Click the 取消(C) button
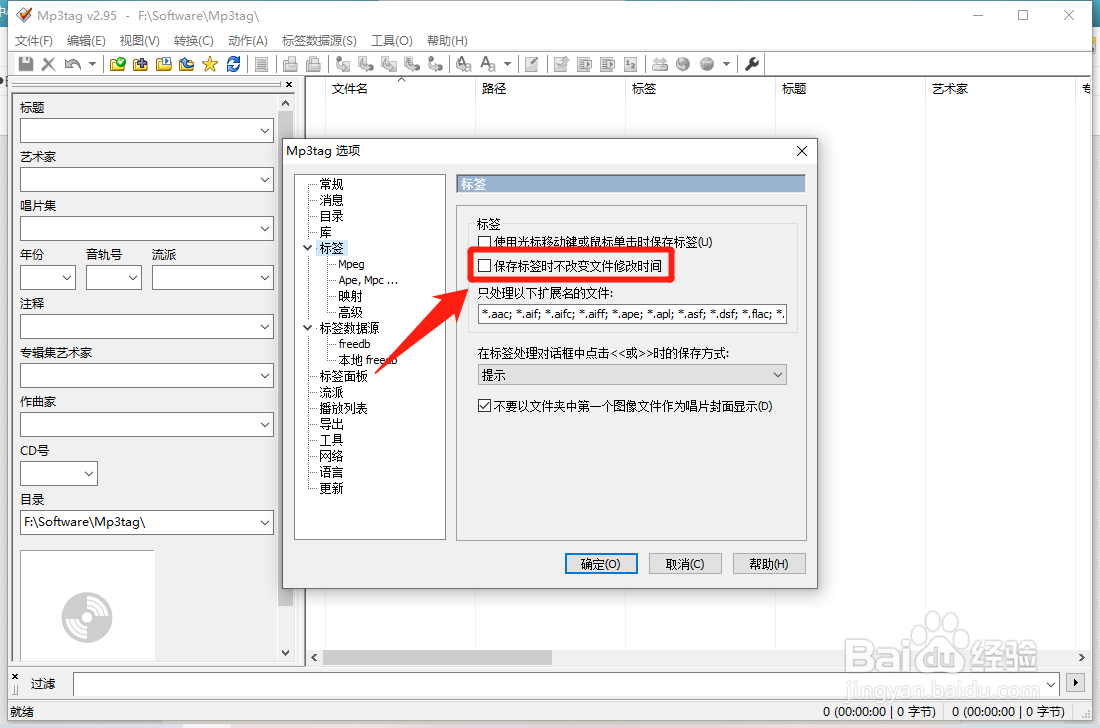 (685, 564)
